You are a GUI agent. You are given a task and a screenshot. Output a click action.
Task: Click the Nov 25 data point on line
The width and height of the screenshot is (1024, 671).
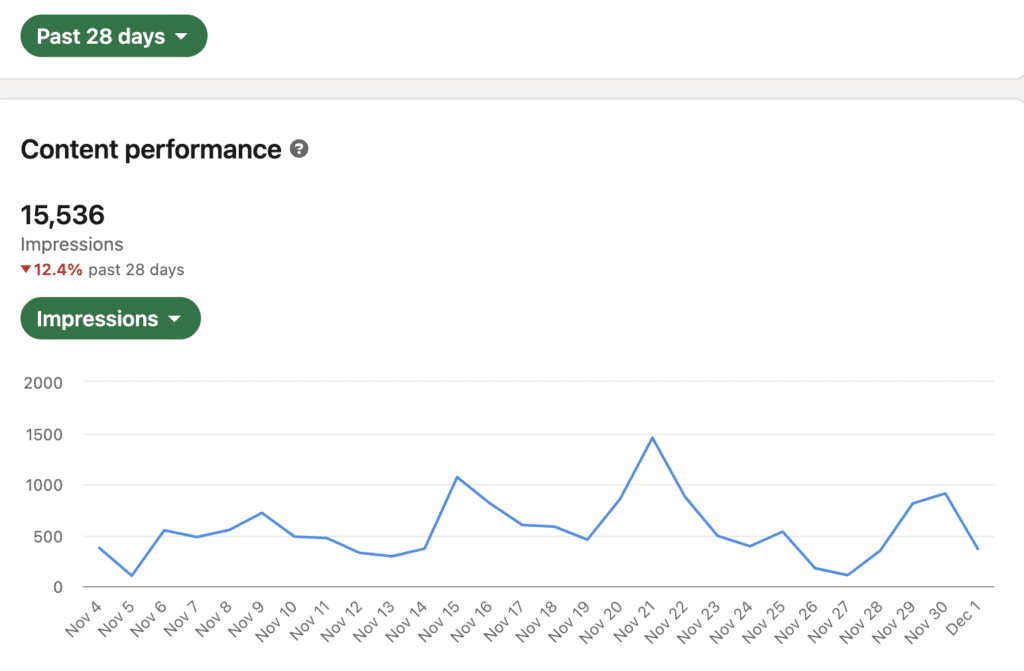(x=782, y=532)
